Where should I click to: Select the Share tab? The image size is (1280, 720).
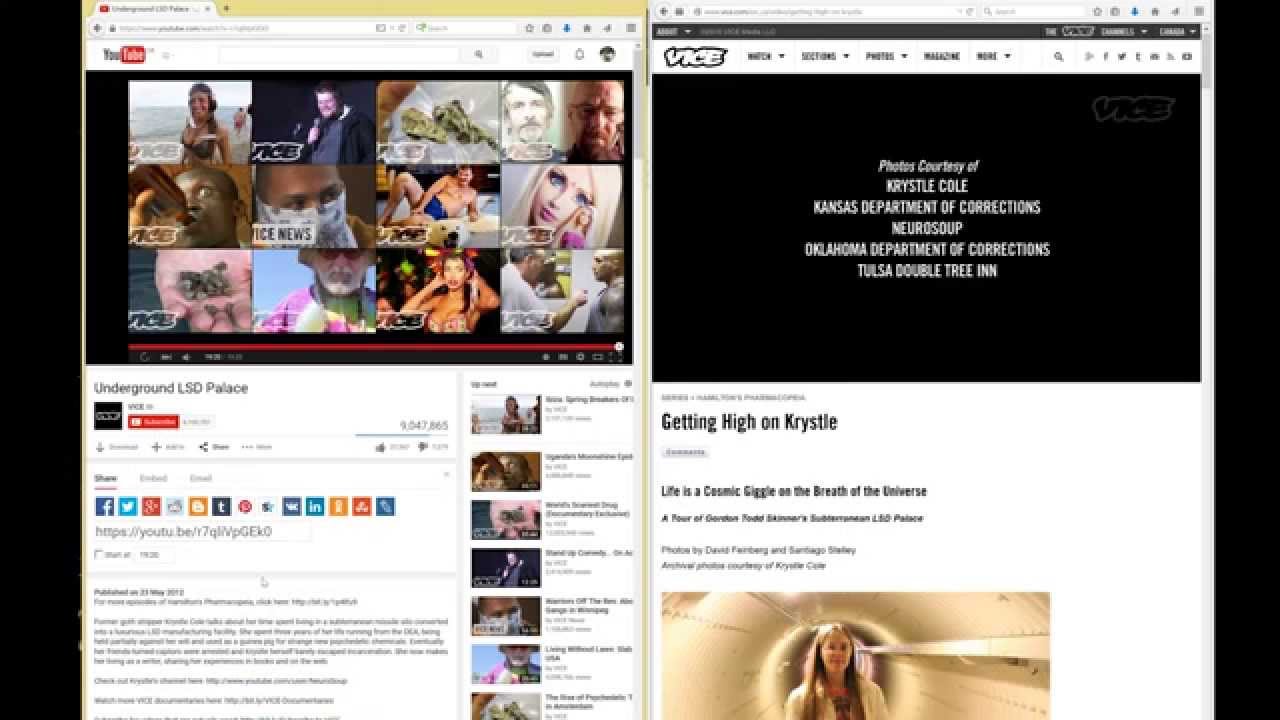(x=105, y=479)
